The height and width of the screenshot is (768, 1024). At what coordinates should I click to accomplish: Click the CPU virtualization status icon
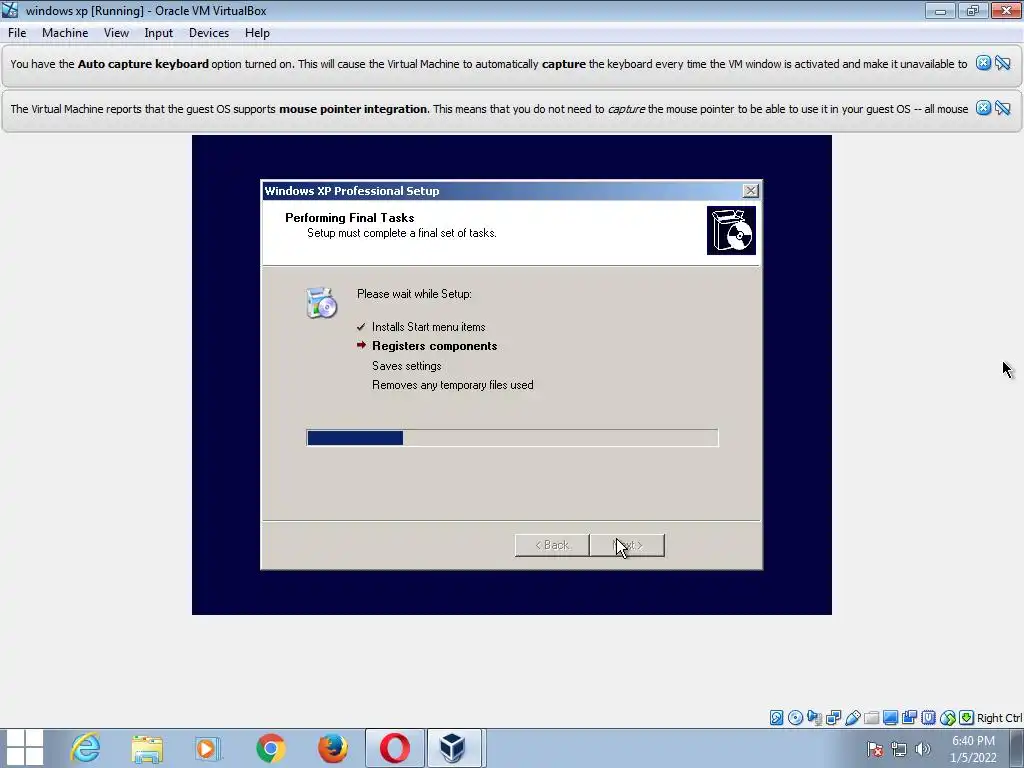pyautogui.click(x=928, y=718)
